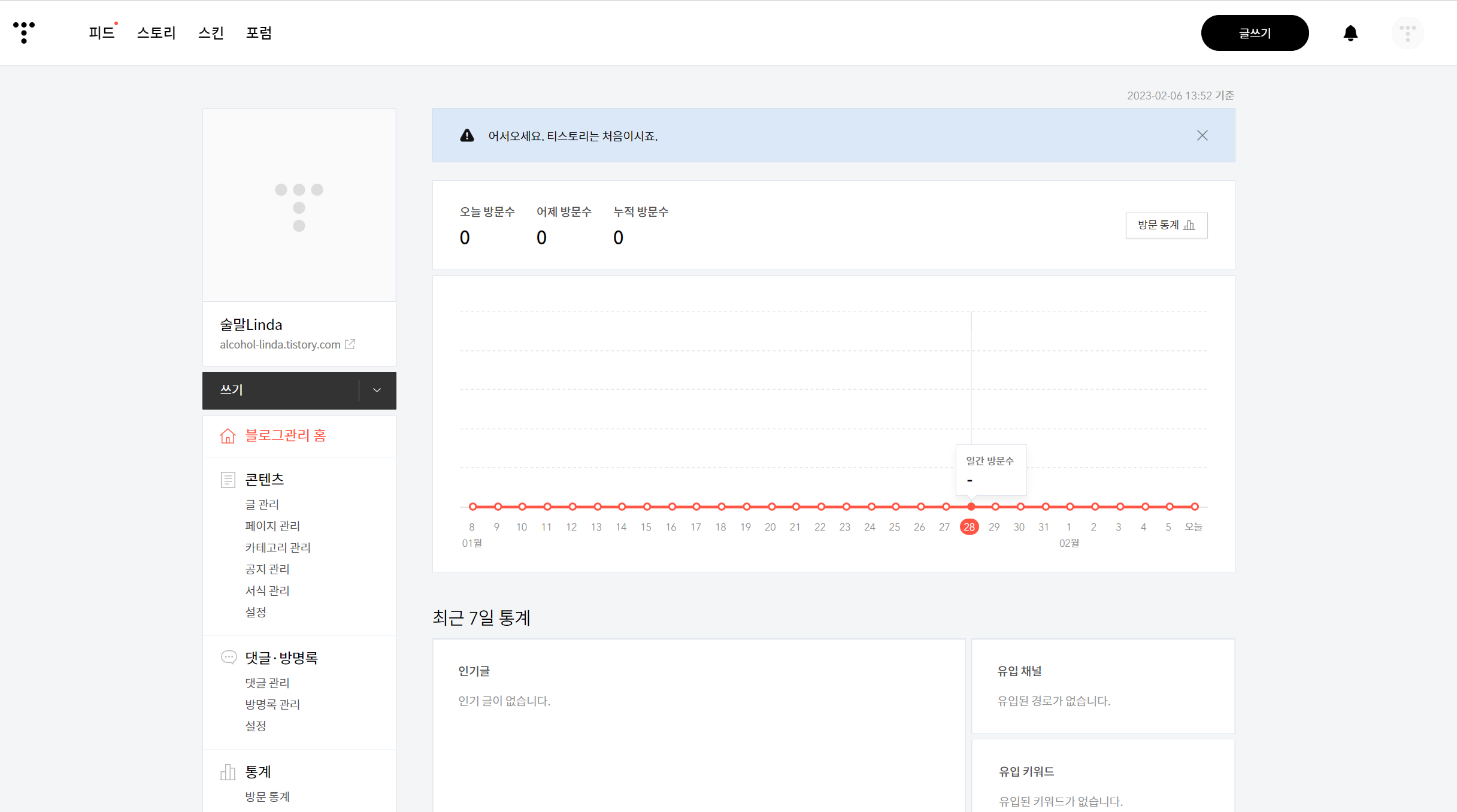Screen dimensions: 1457x812
Task: Click the 댓글·방명록 speech bubble icon
Action: [228, 657]
